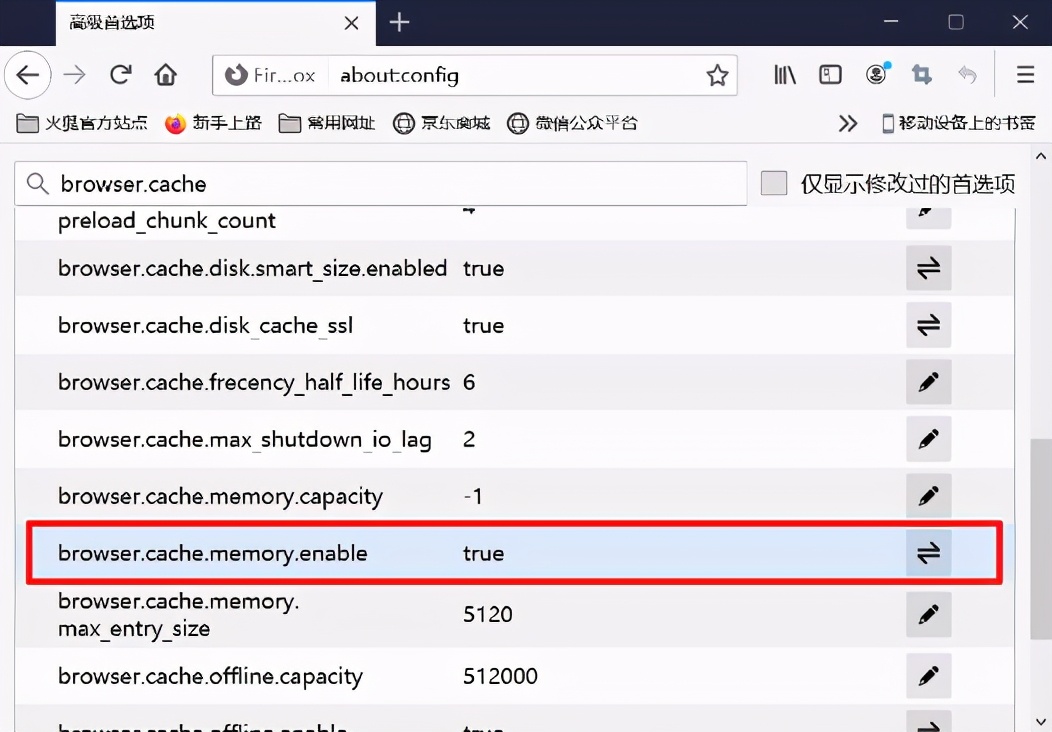Edit browser.cache.frecency_half_life_hours value
This screenshot has height=732, width=1052.
[x=929, y=382]
